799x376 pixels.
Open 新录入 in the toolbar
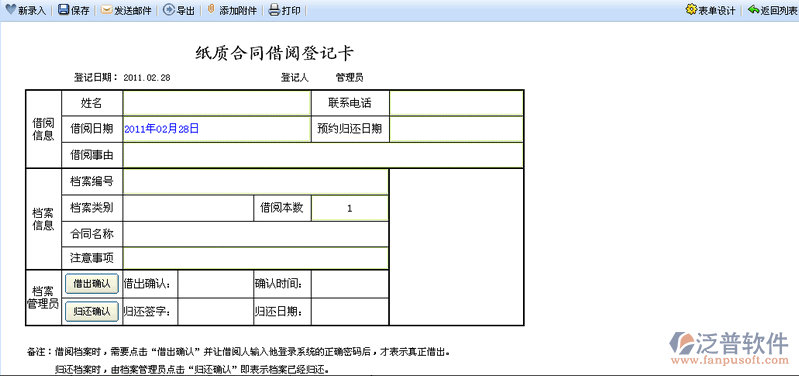[x=32, y=11]
